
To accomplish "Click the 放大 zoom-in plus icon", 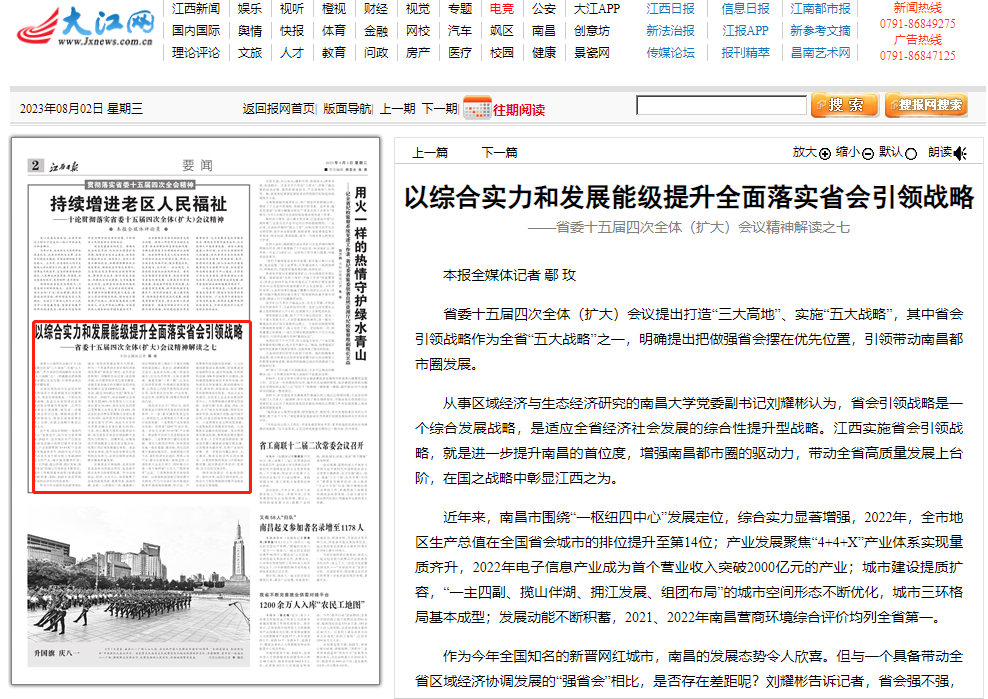I will 825,154.
